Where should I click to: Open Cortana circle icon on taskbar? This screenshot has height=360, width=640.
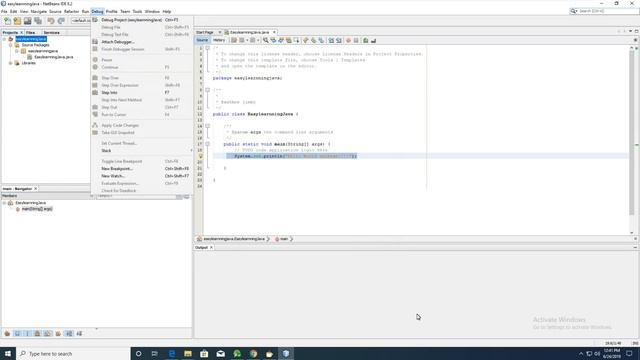tap(138, 353)
